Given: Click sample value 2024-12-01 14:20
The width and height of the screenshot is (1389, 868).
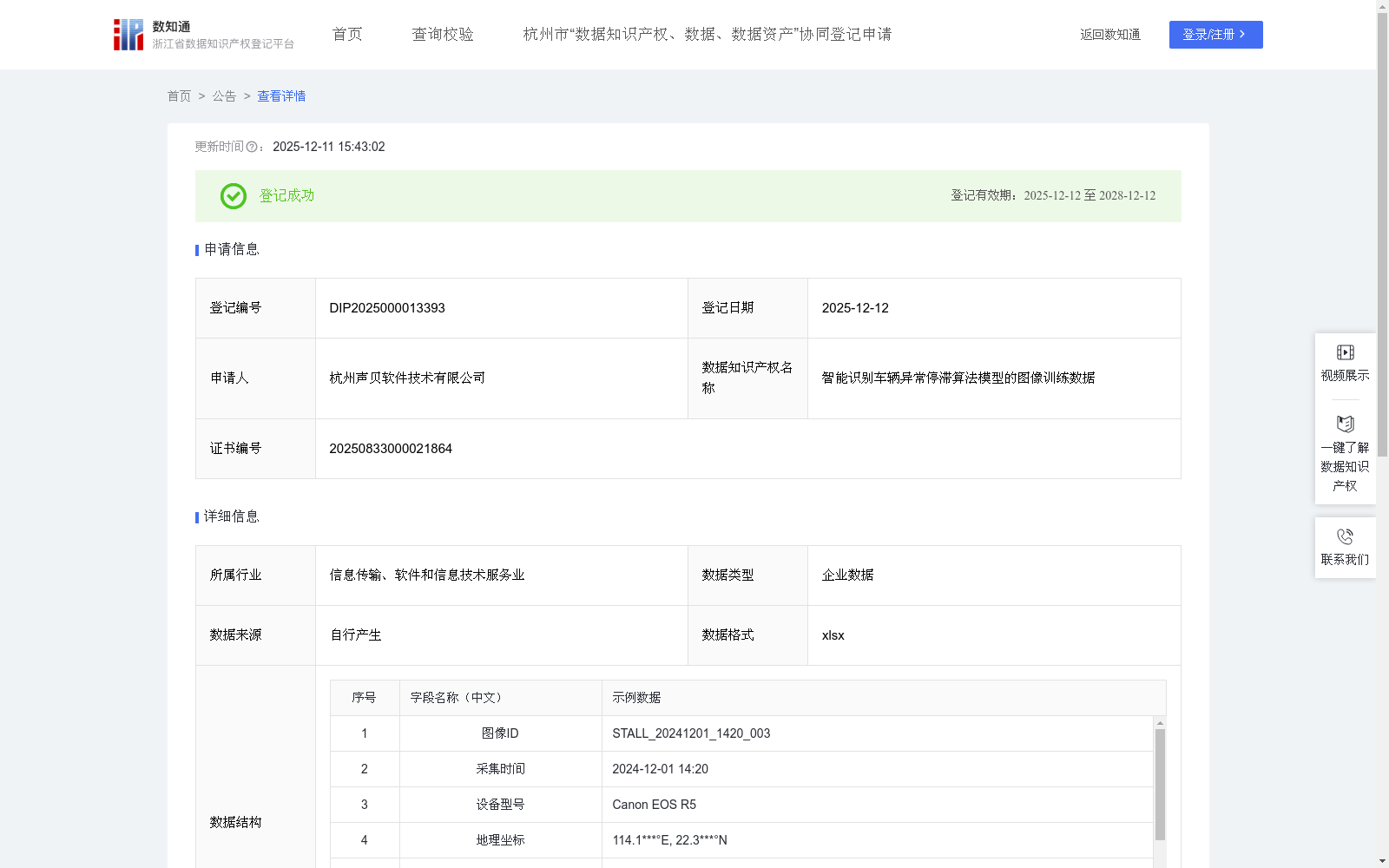Looking at the screenshot, I should pos(661,769).
